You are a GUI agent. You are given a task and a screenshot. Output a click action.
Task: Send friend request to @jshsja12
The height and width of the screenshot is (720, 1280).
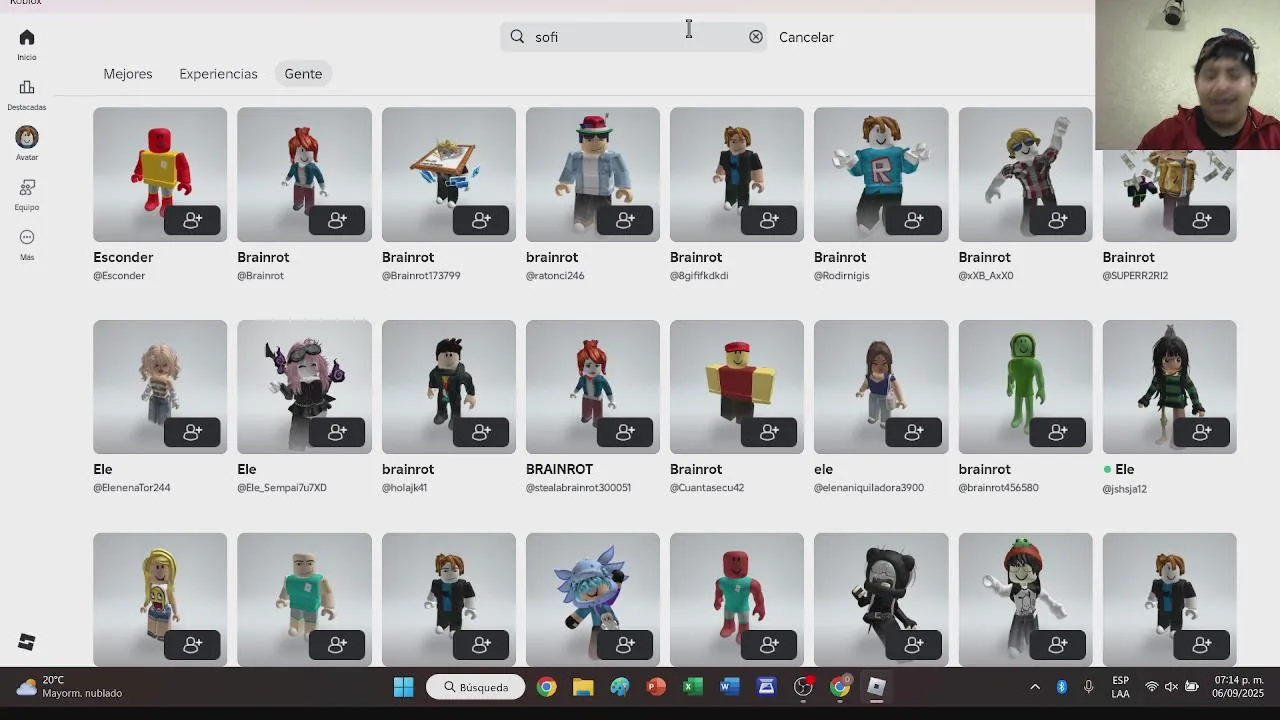pyautogui.click(x=1201, y=432)
